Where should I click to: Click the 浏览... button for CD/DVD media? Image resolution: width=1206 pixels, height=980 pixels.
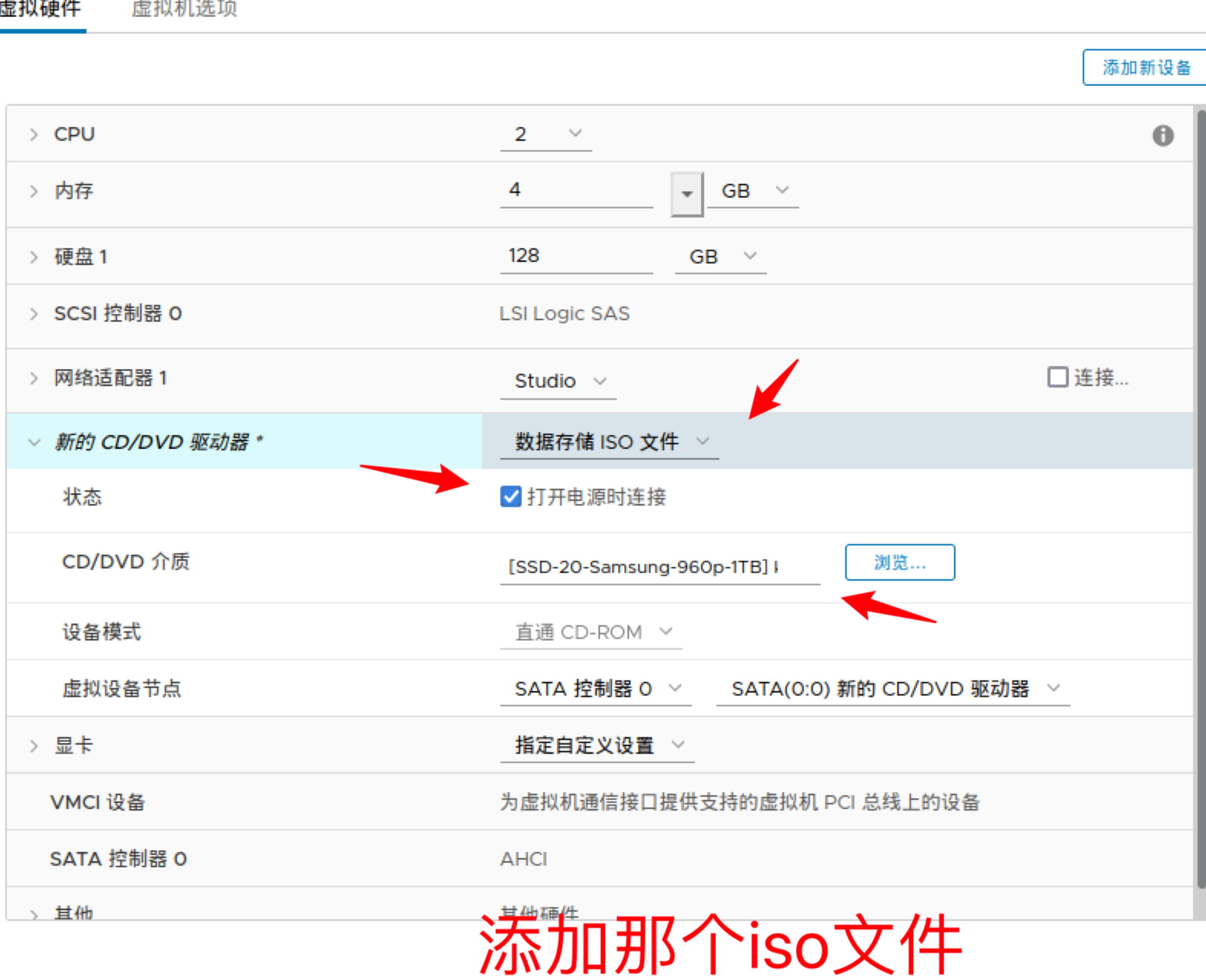tap(900, 562)
